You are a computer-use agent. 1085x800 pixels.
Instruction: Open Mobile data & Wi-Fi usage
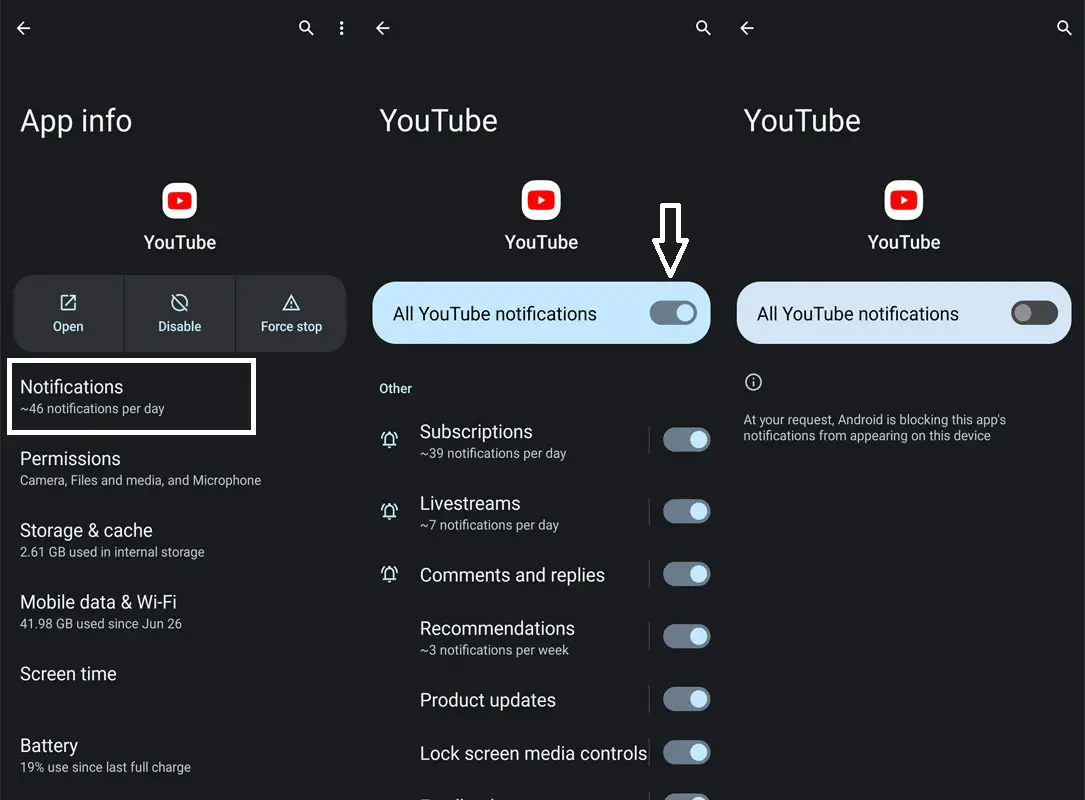(101, 612)
